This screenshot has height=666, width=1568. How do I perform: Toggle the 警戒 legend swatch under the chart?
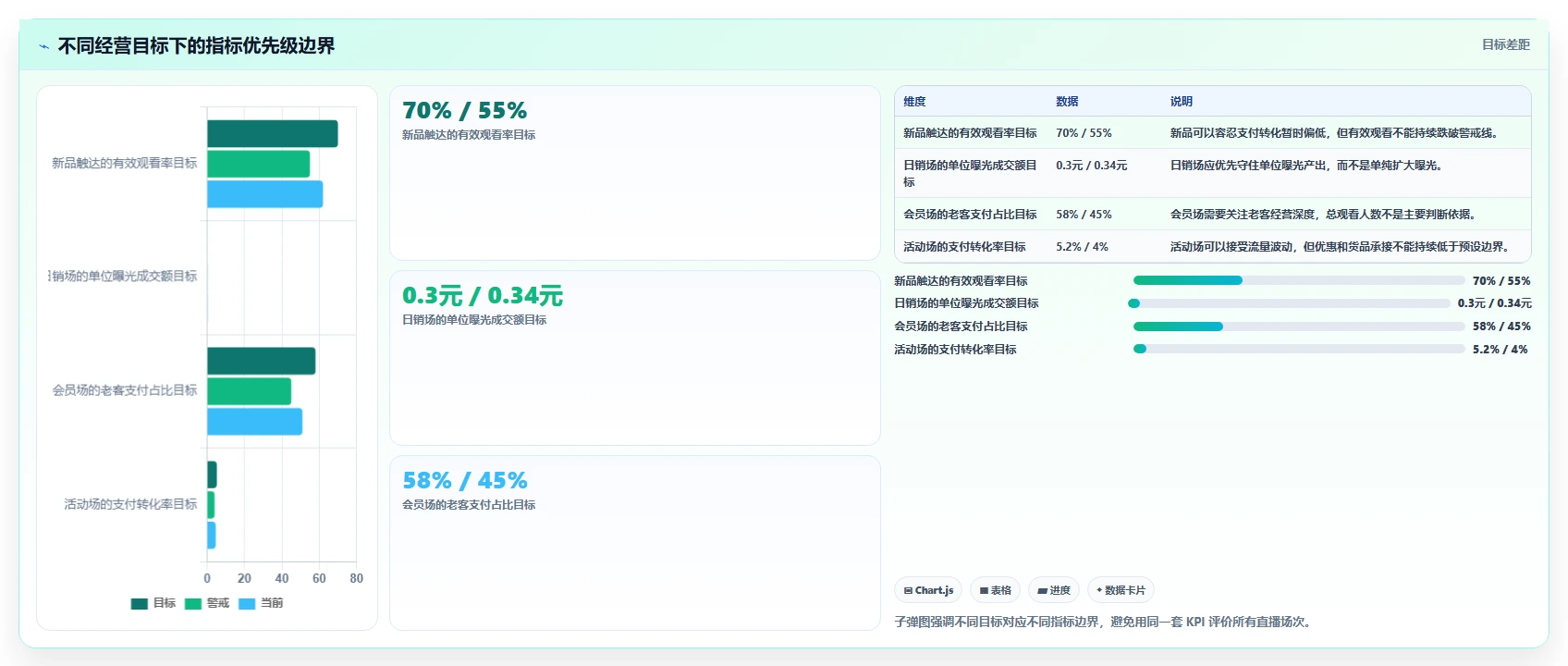click(x=193, y=603)
